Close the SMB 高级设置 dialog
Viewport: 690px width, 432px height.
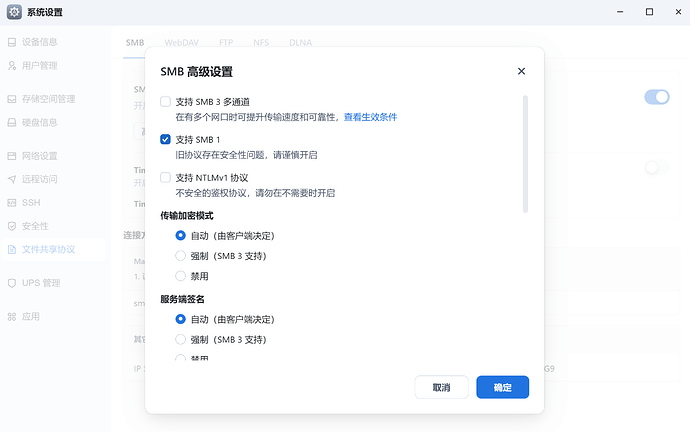[x=521, y=72]
